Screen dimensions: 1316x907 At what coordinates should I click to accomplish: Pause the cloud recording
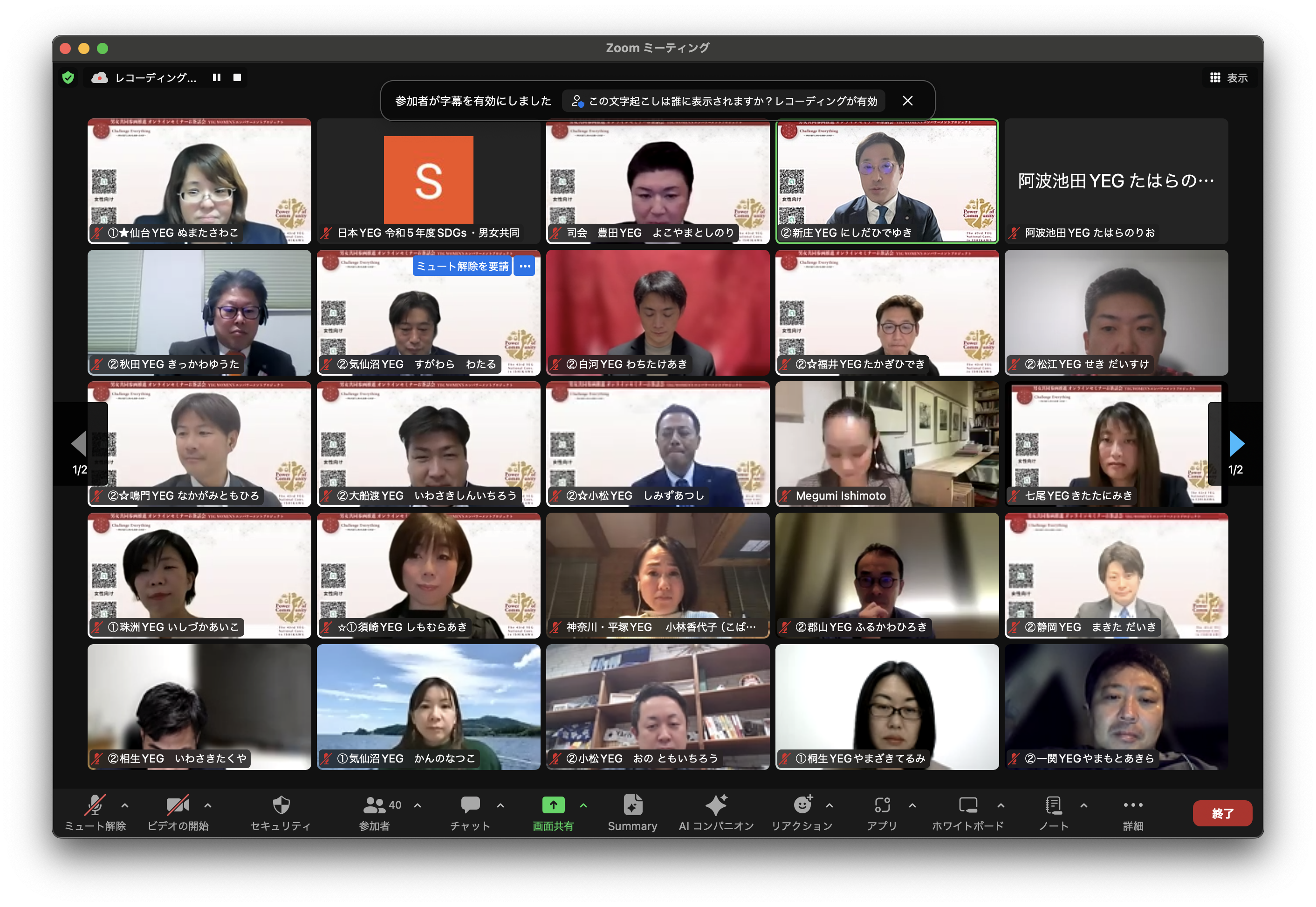(217, 78)
